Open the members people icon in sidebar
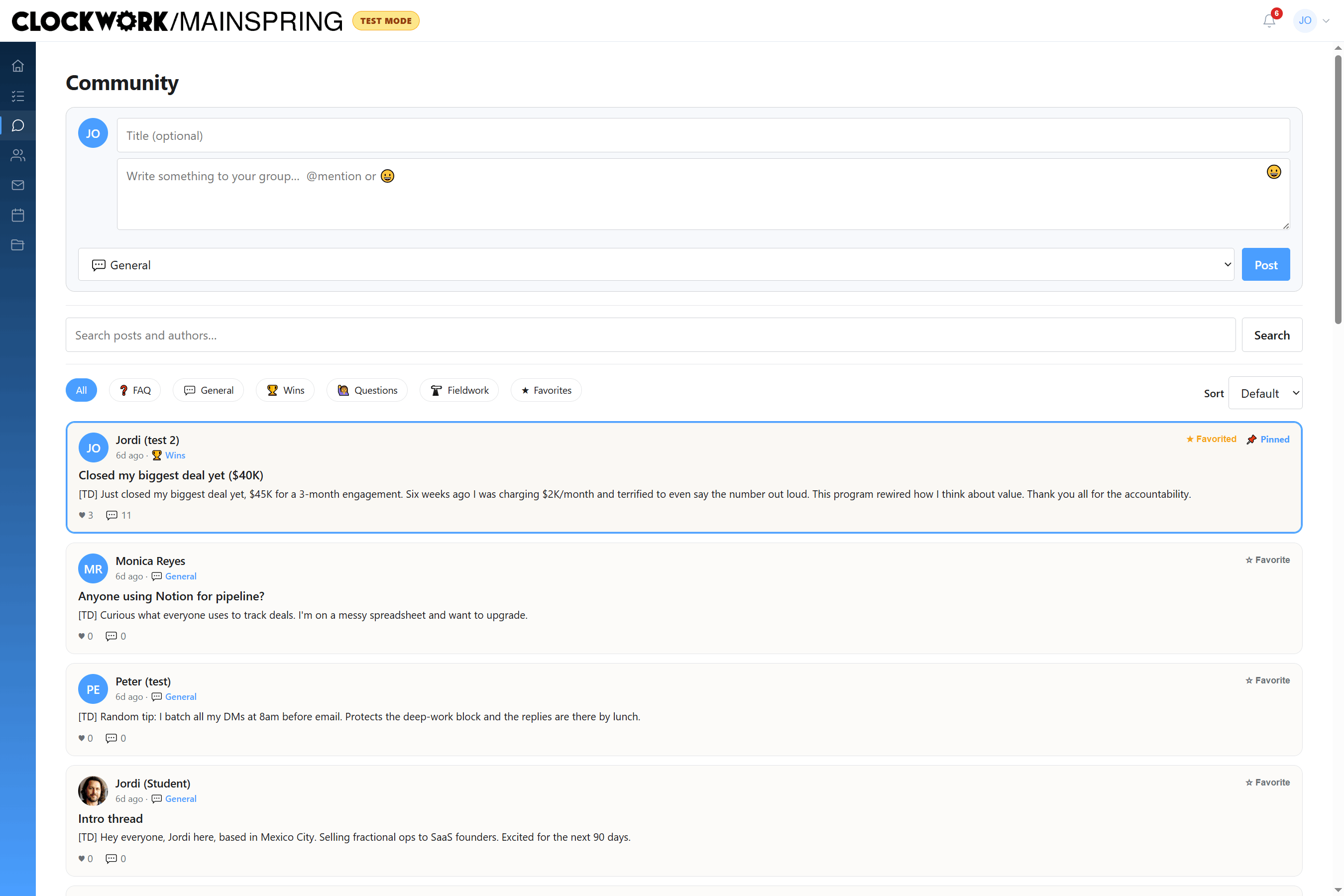The image size is (1344, 896). [x=18, y=155]
